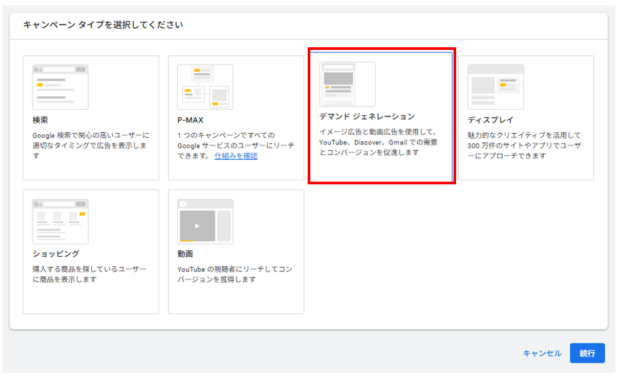The width and height of the screenshot is (620, 376).
Task: Click the ディスプレイ description mentioning 300 万件
Action: [x=524, y=145]
